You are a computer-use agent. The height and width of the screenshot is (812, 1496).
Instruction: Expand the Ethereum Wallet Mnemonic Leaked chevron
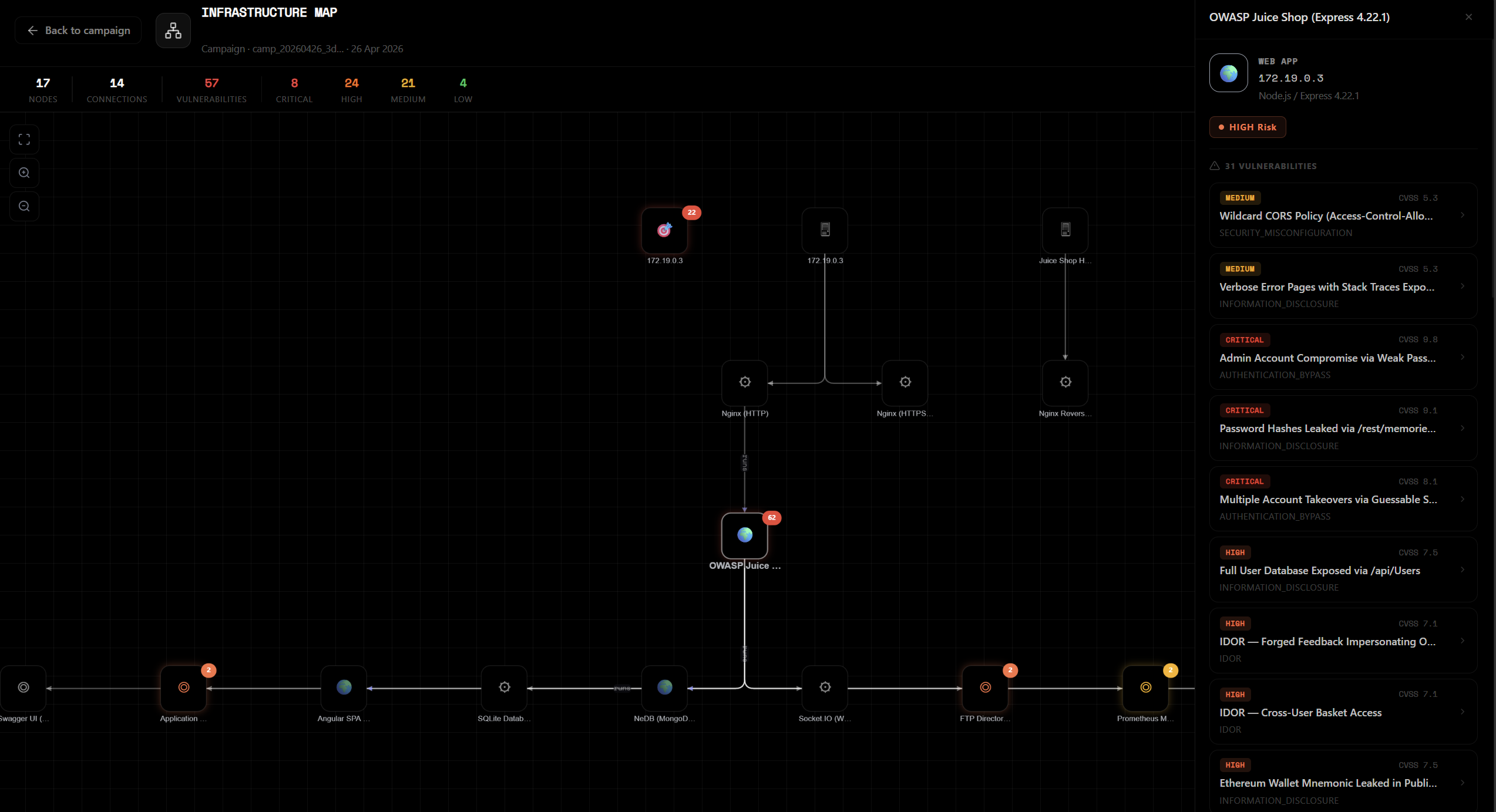point(1463,783)
